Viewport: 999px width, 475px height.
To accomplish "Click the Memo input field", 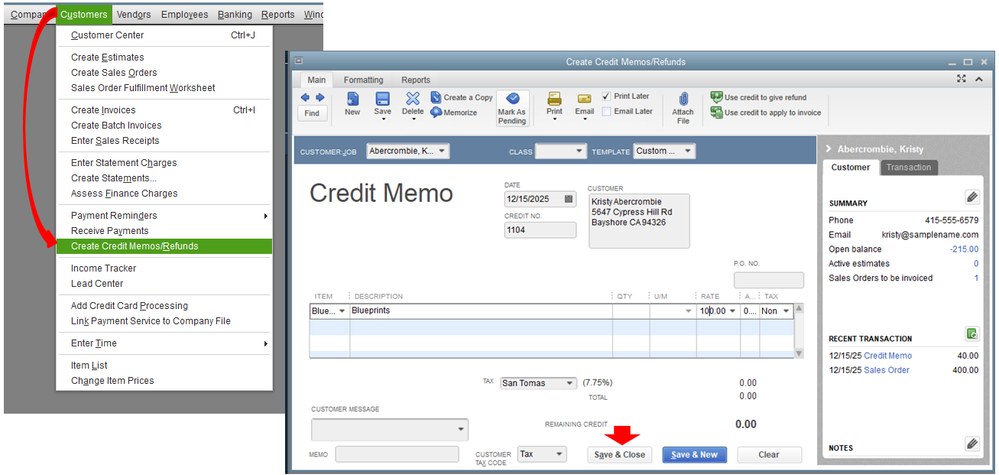I will point(397,454).
